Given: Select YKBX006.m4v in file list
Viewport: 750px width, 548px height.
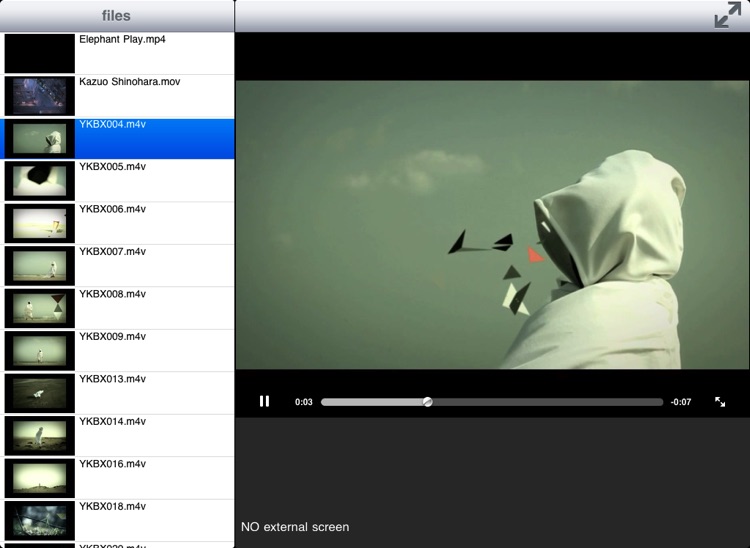Looking at the screenshot, I should (117, 223).
